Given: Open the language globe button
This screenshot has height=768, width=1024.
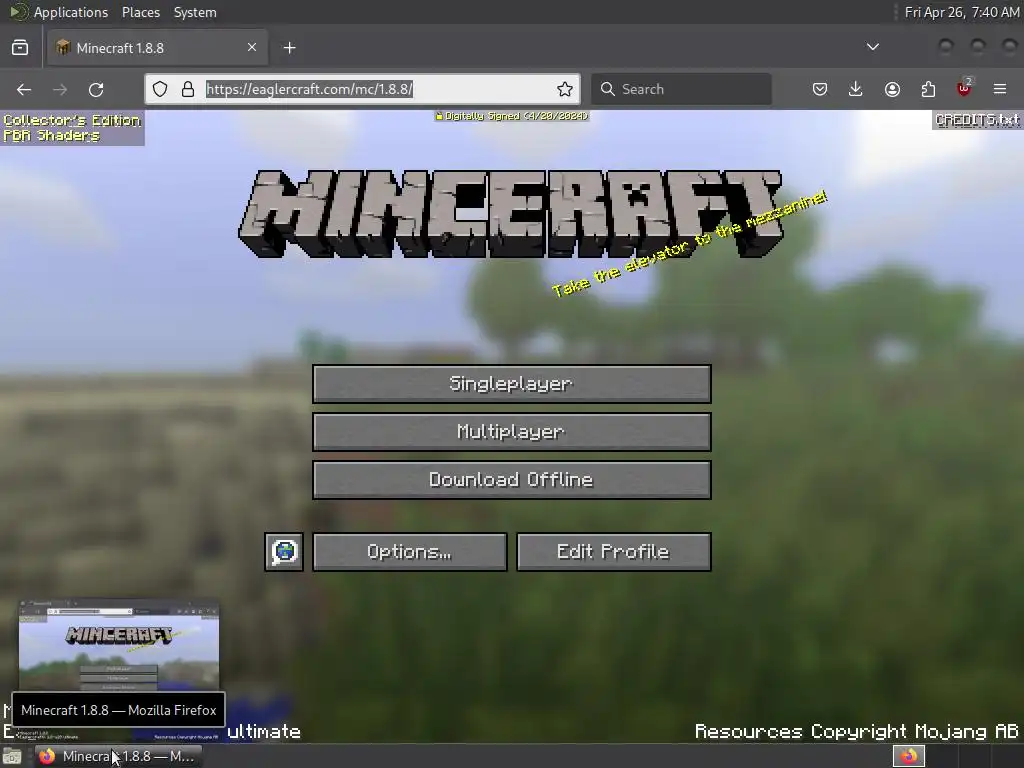Looking at the screenshot, I should click(284, 552).
